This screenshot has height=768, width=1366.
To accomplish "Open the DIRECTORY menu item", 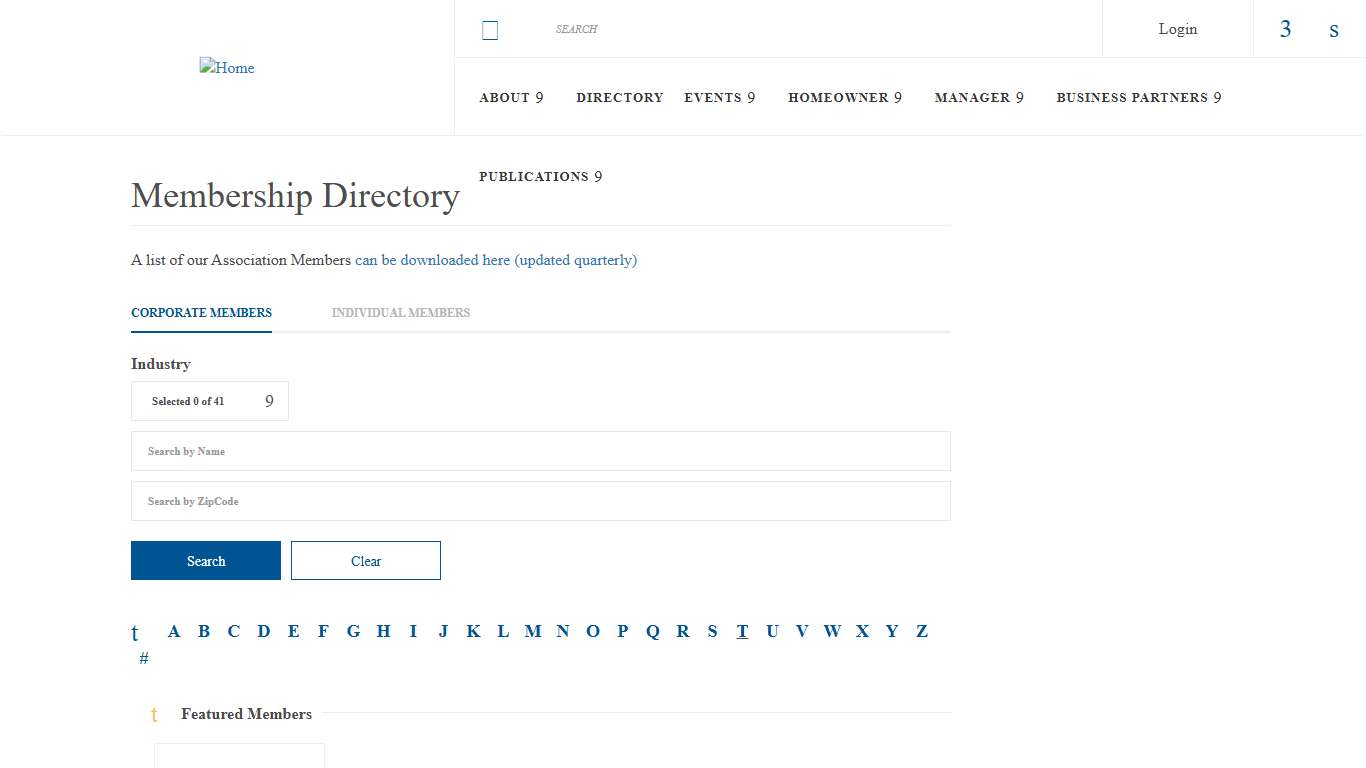I will pos(620,97).
